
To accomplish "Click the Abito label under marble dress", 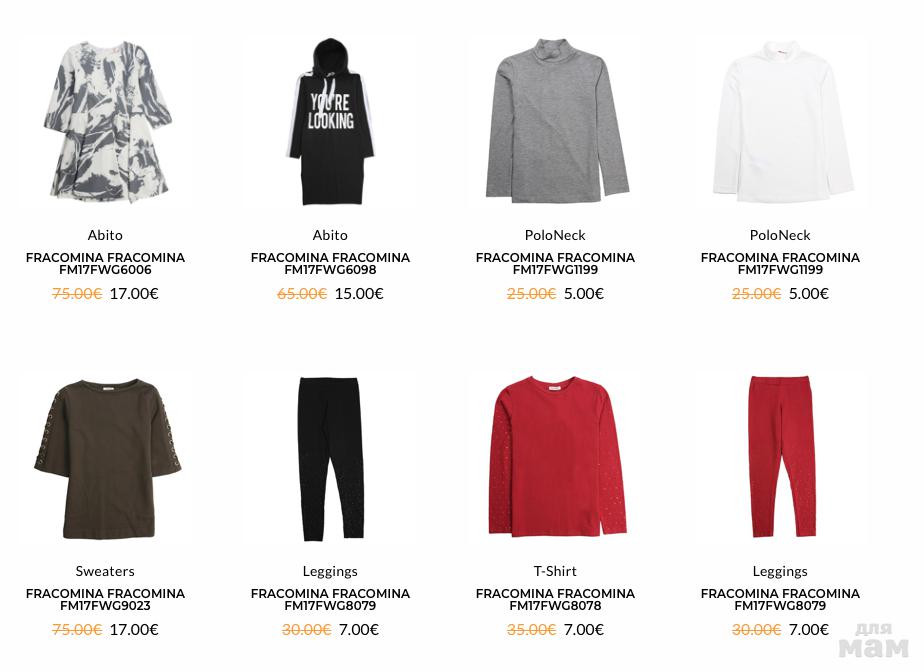I will tap(105, 235).
